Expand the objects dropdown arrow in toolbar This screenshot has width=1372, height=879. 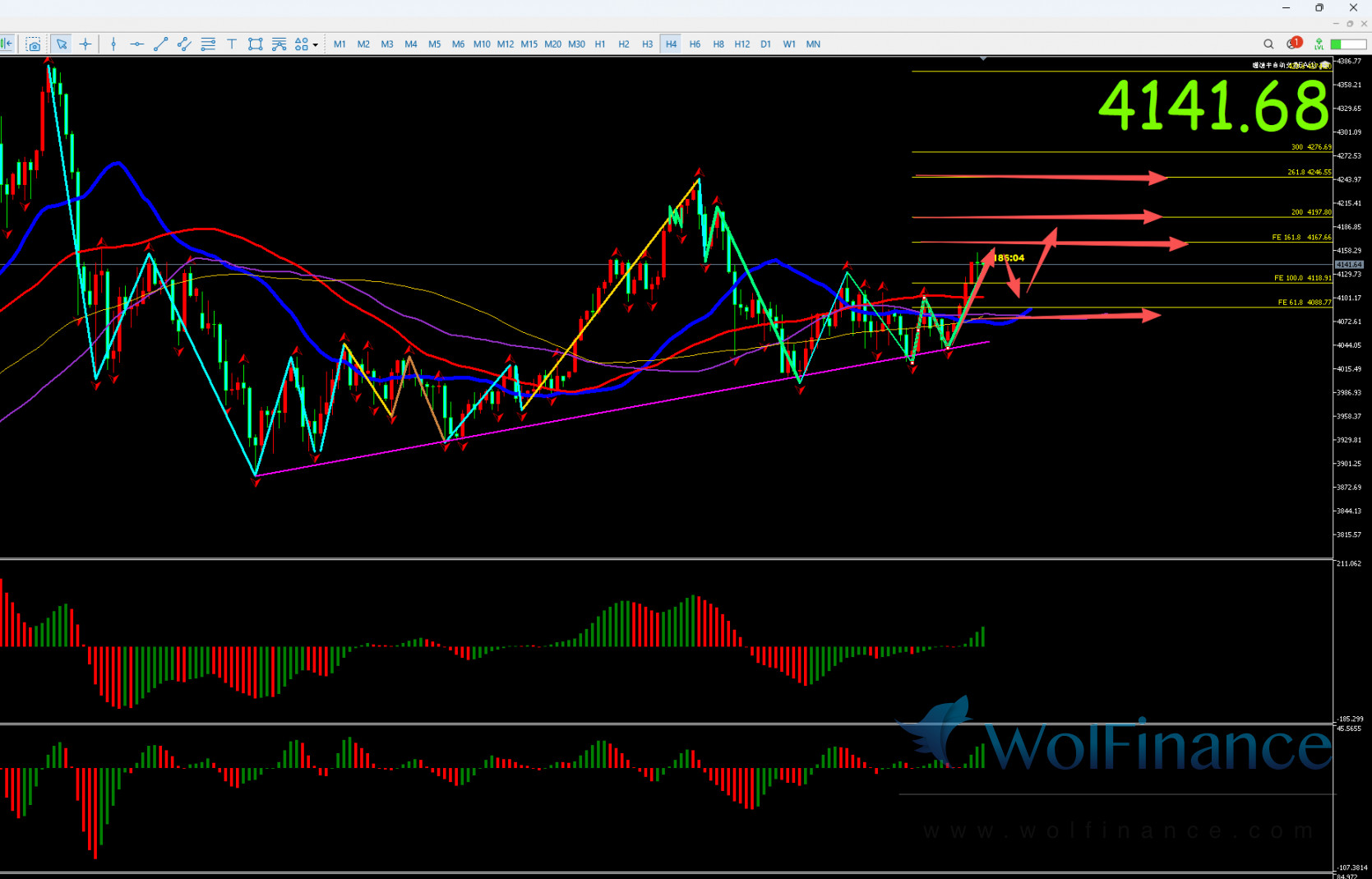click(316, 45)
